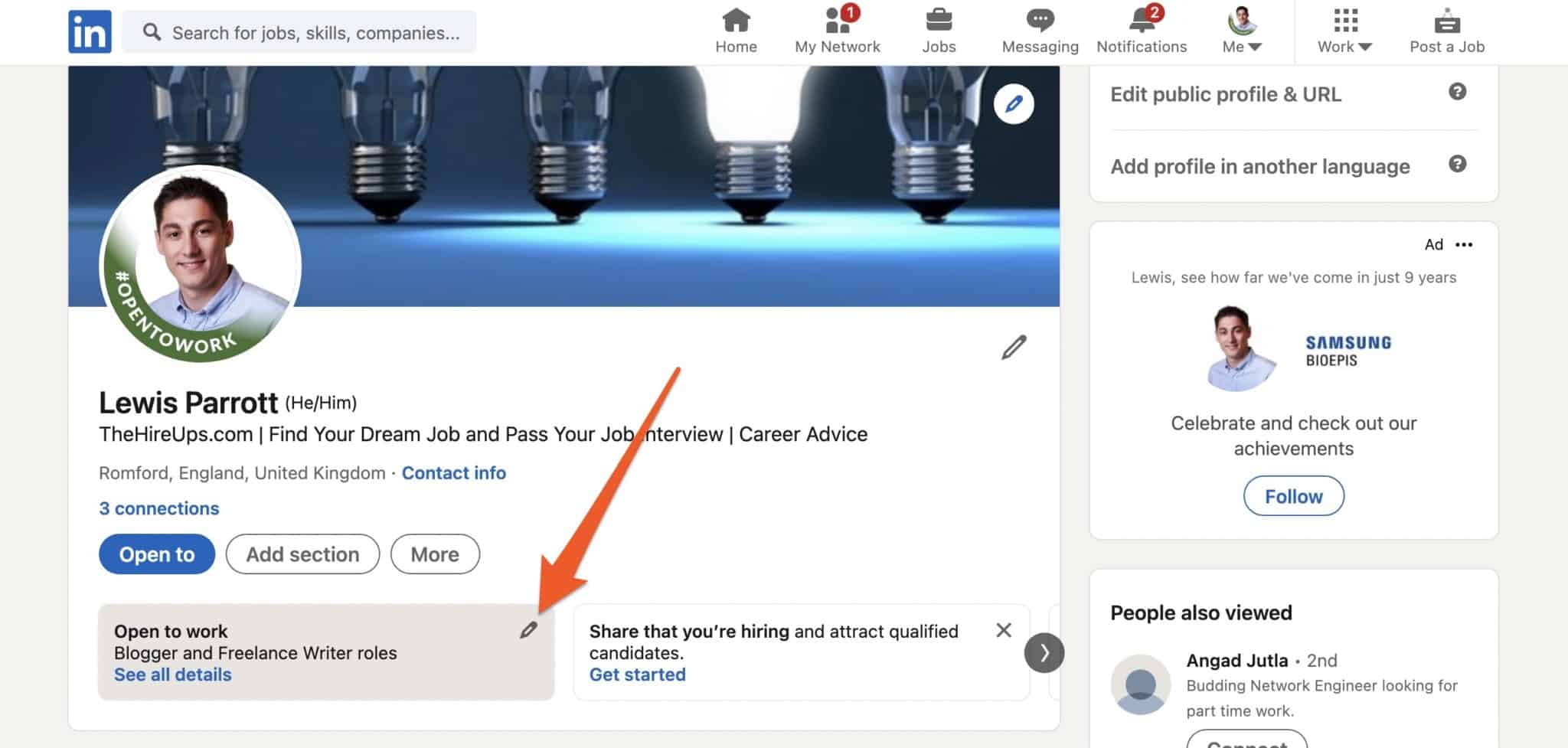Viewport: 1568px width, 748px height.
Task: Open the LinkedIn home logo
Action: [x=90, y=31]
